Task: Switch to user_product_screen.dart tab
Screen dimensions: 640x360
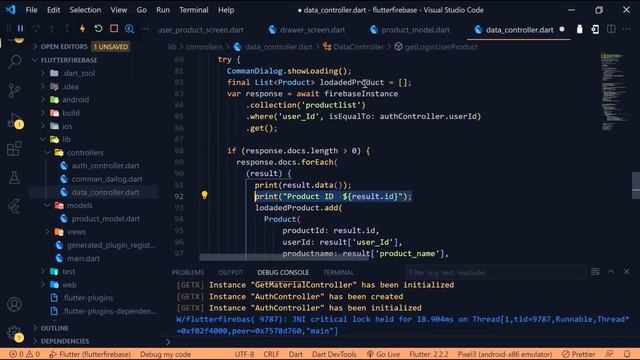Action: [200, 30]
